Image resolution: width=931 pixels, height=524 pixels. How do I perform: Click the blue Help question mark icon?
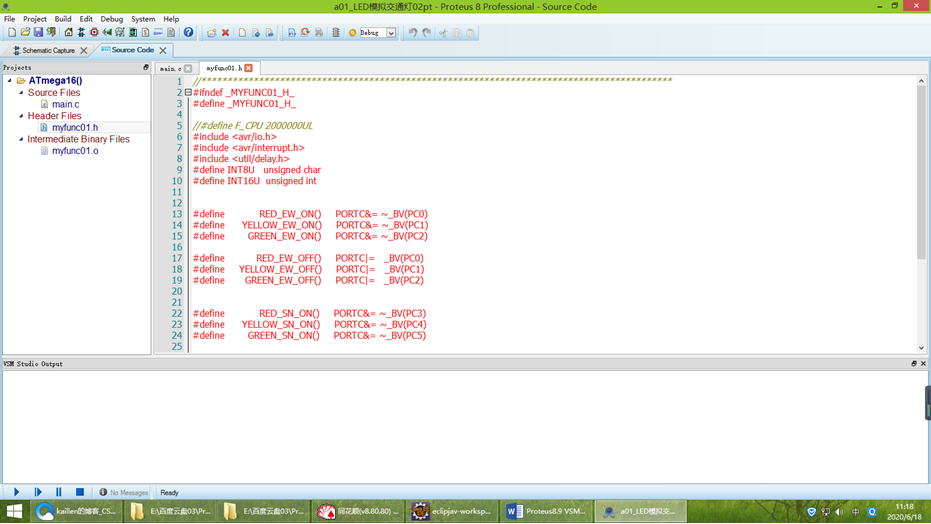[x=188, y=33]
